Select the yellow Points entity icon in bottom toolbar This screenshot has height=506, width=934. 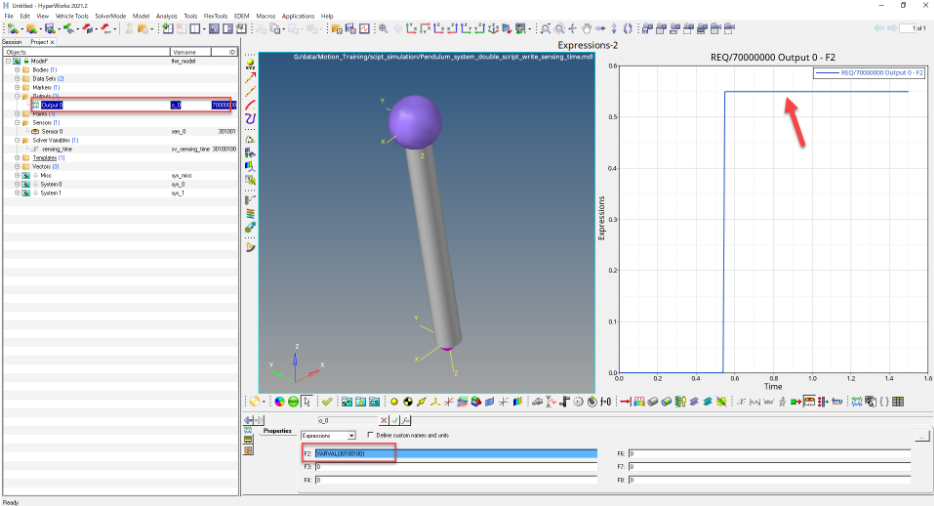394,402
